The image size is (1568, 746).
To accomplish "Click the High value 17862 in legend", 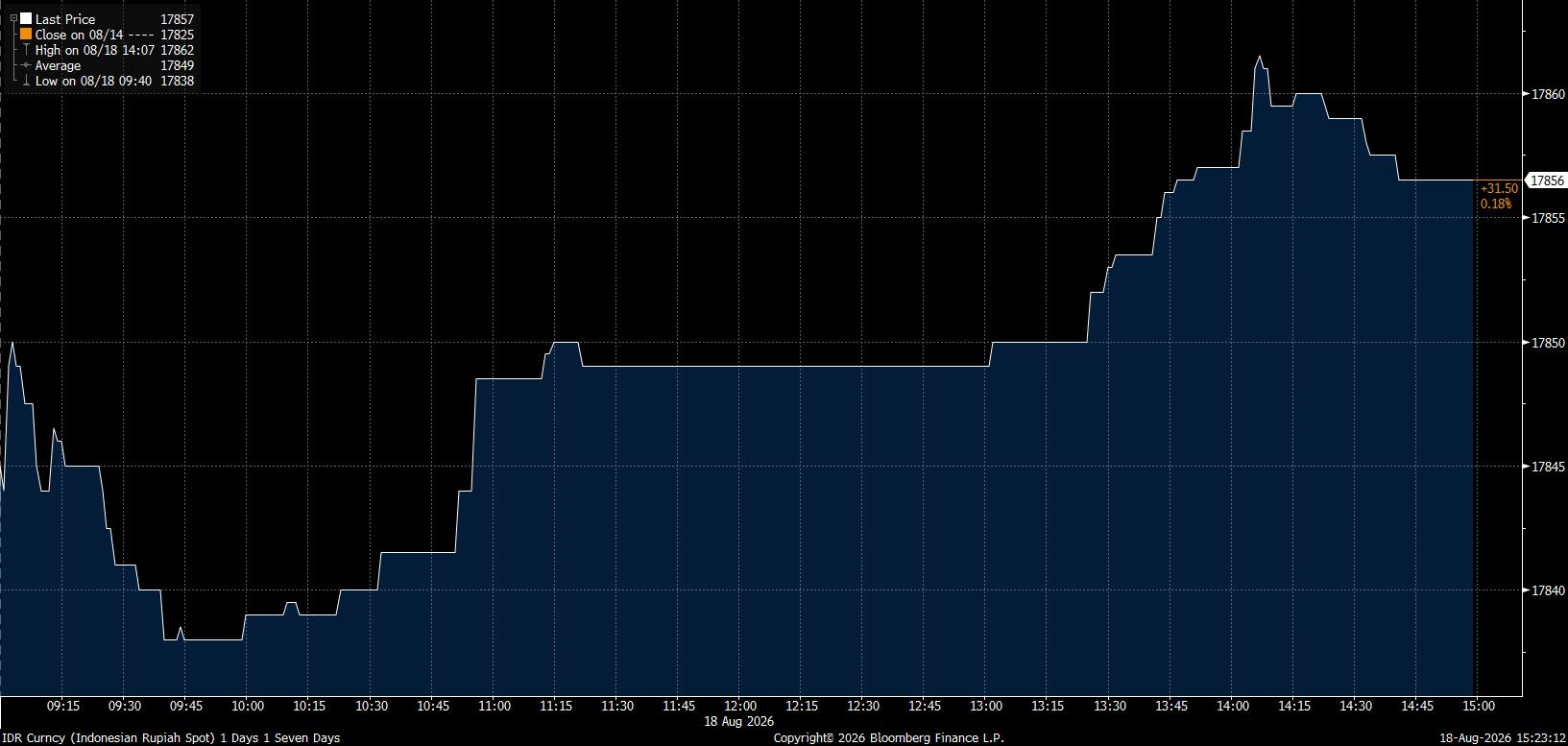I will click(x=178, y=50).
